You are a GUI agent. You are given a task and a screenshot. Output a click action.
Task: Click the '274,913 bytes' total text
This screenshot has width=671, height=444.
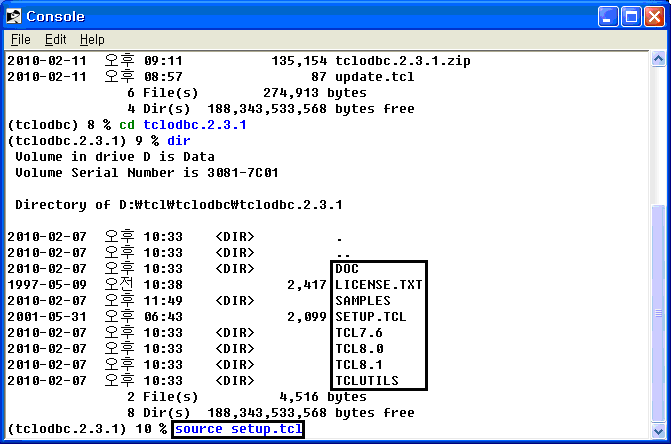tap(315, 93)
